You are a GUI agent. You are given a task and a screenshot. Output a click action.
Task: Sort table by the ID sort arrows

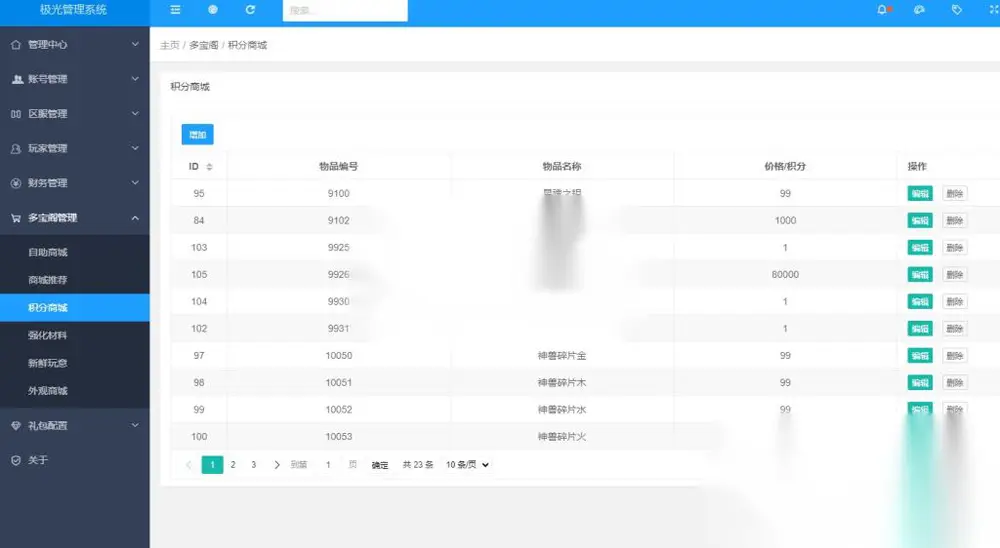209,167
